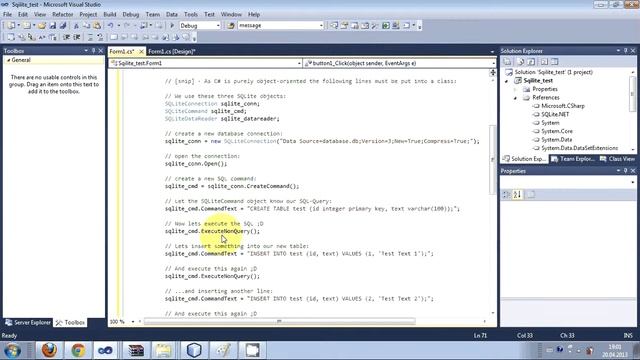
Task: Open Property Pages icon in Properties panel
Action: pos(531,195)
